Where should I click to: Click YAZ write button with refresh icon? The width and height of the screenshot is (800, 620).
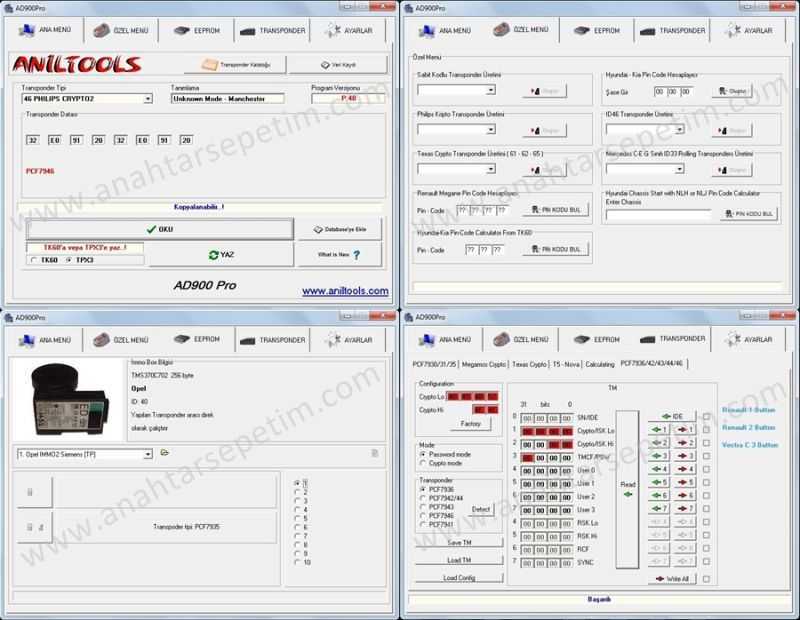(221, 255)
